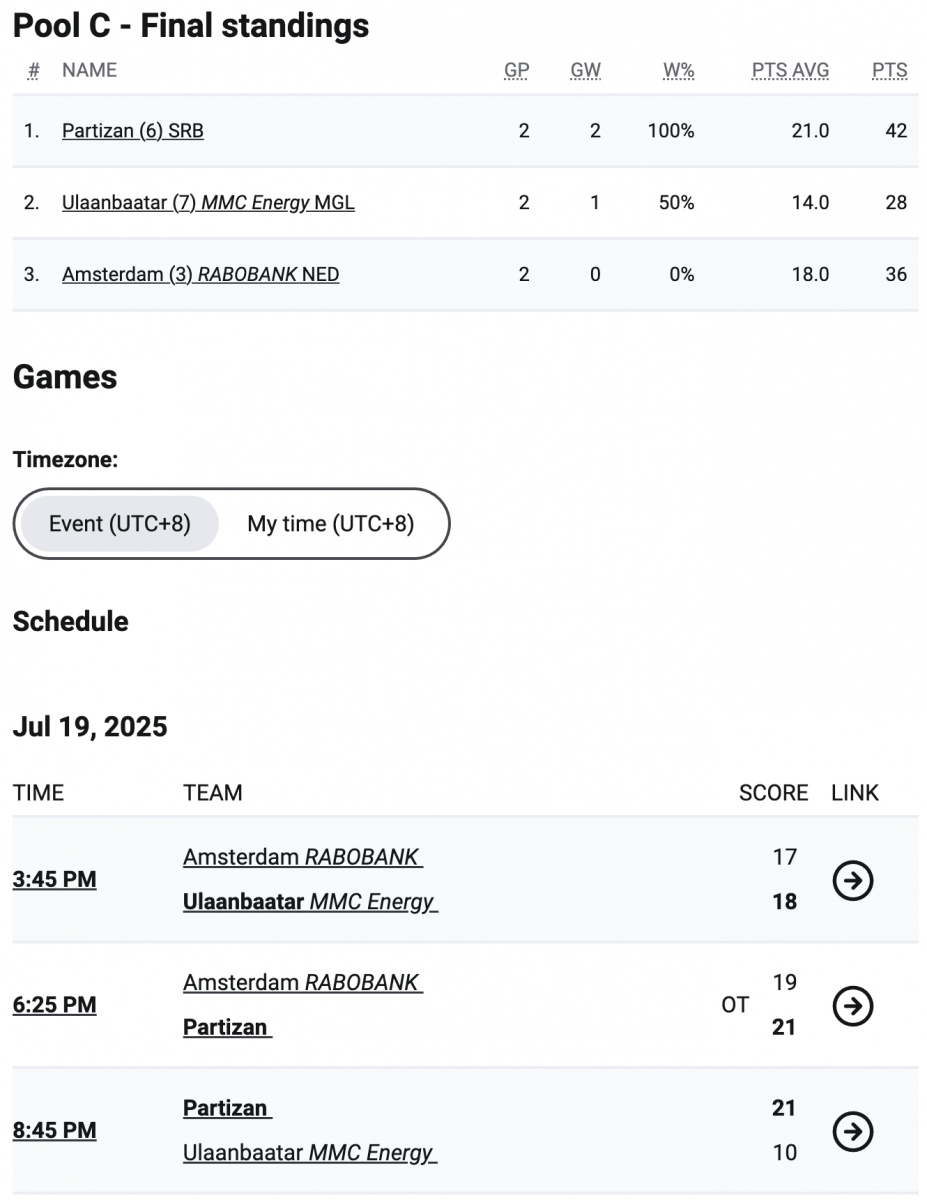
Task: Open Amsterdam RABOBANK in the 3:45 PM game
Action: pos(303,857)
